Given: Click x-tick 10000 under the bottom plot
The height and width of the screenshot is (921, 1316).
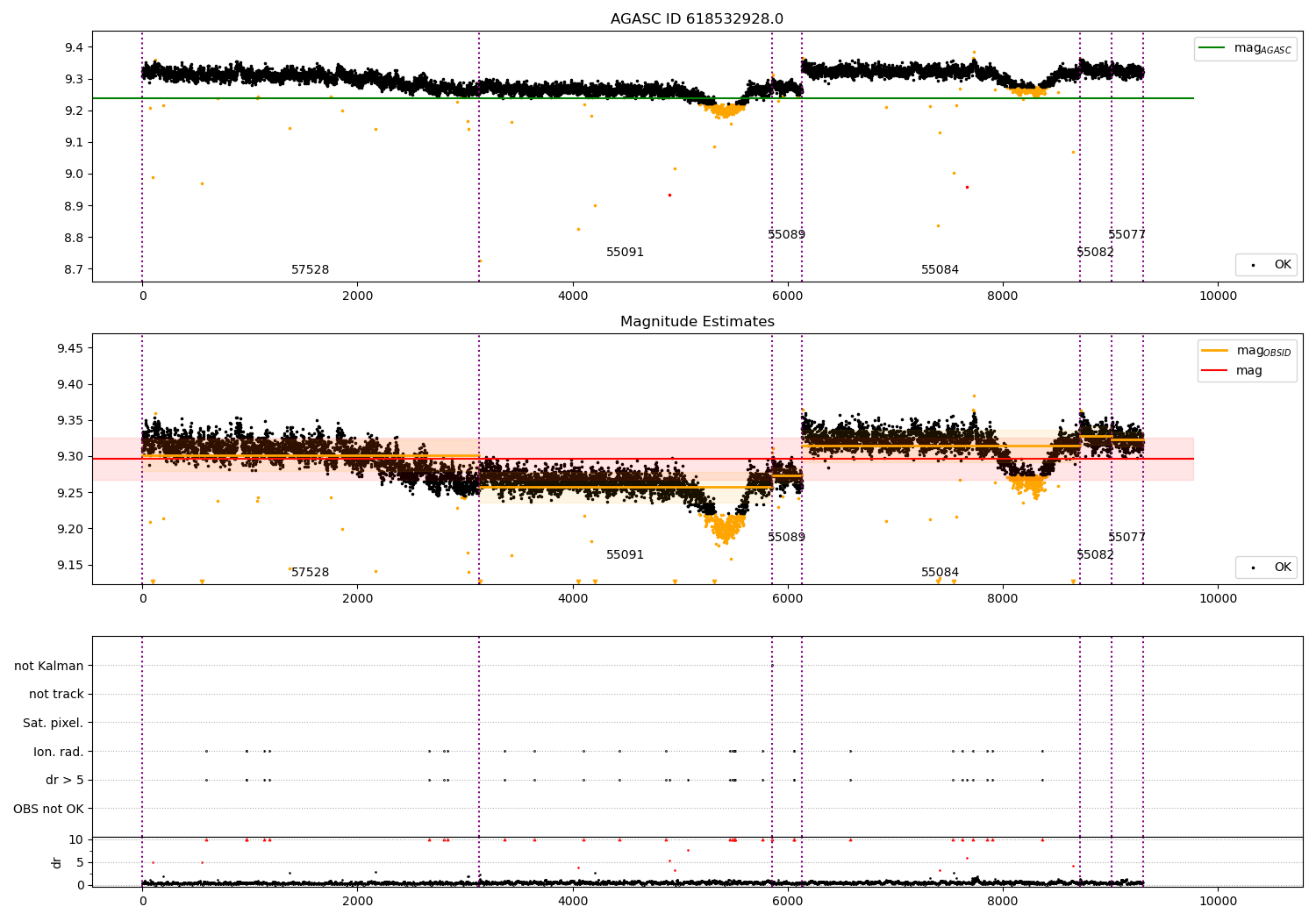Looking at the screenshot, I should coord(1218,902).
